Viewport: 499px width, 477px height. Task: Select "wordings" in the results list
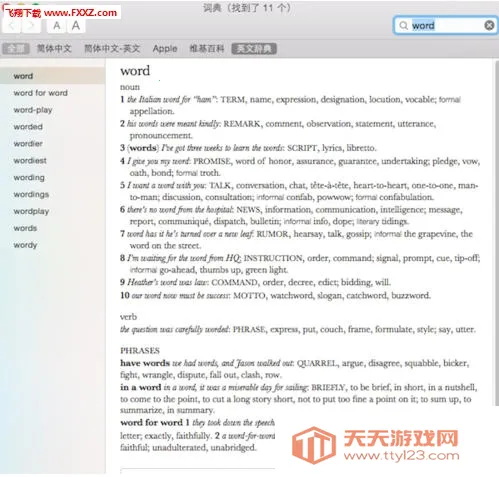coord(53,194)
